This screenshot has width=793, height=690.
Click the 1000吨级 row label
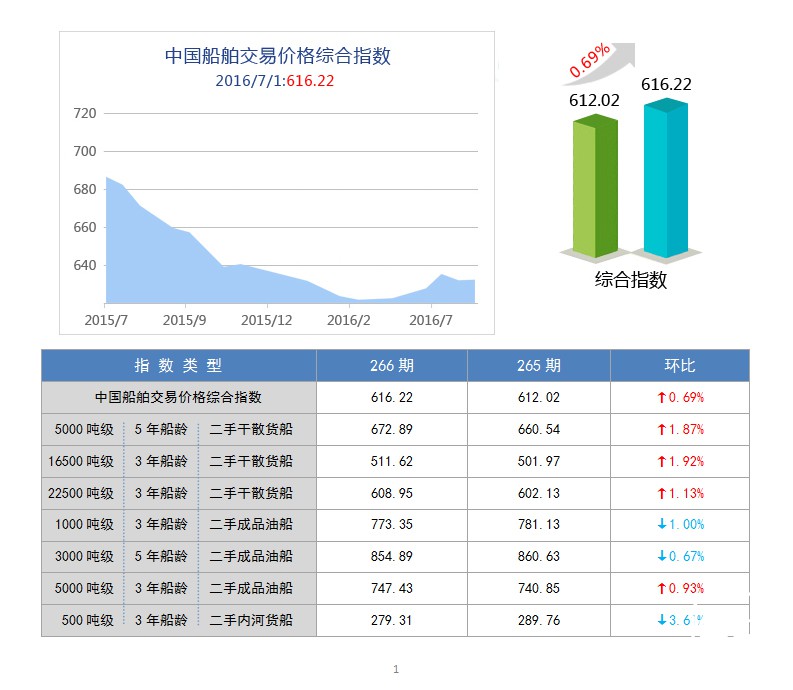84,525
